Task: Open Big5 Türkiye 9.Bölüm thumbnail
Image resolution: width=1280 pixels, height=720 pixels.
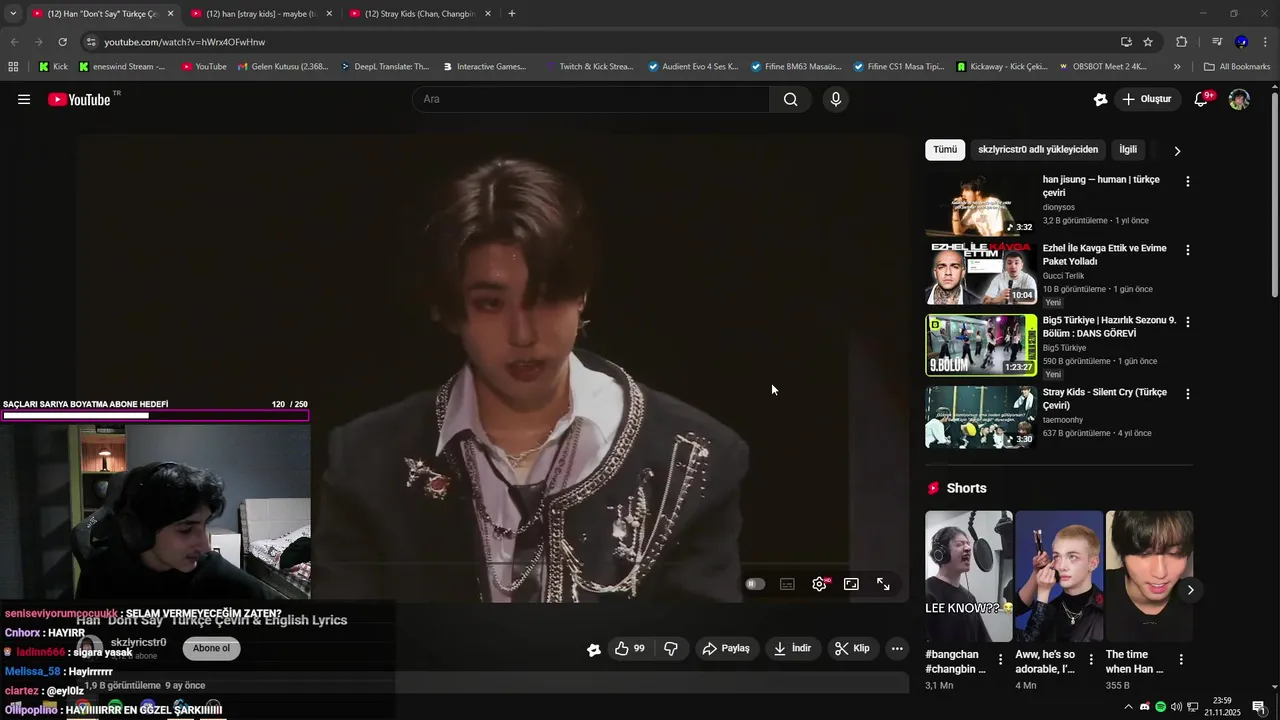Action: [981, 345]
